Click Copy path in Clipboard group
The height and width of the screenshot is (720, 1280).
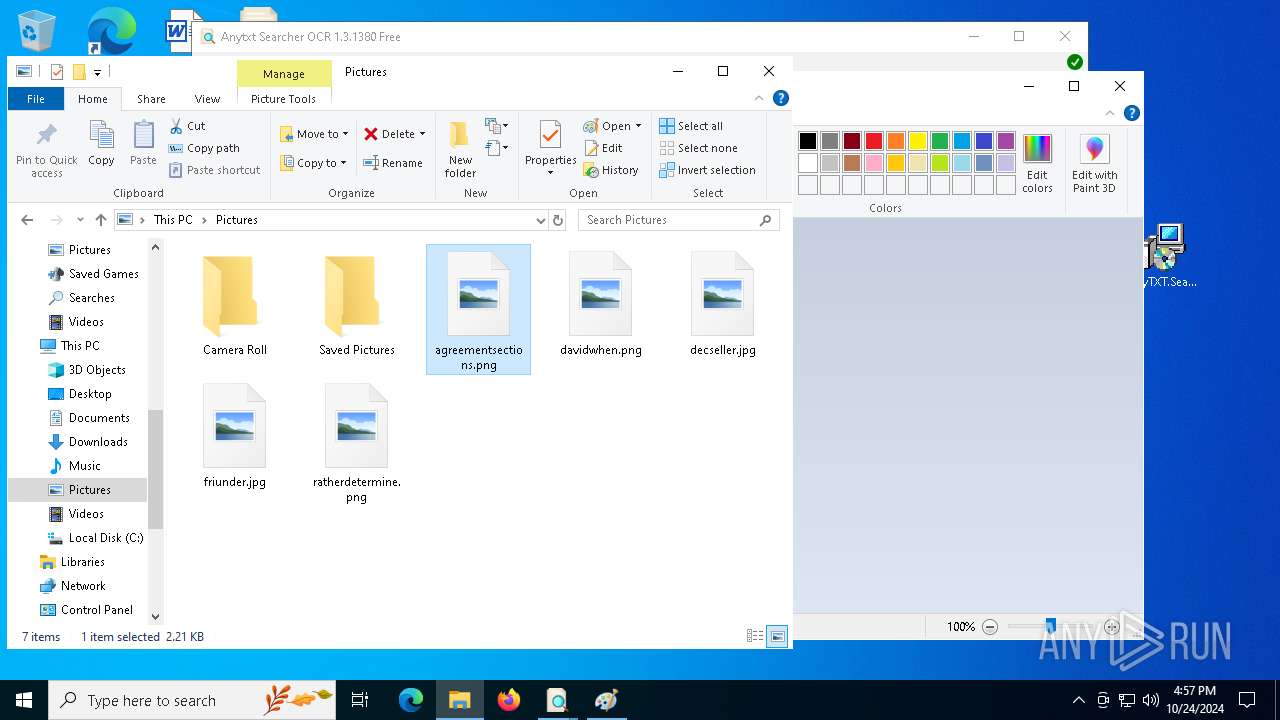[x=204, y=148]
